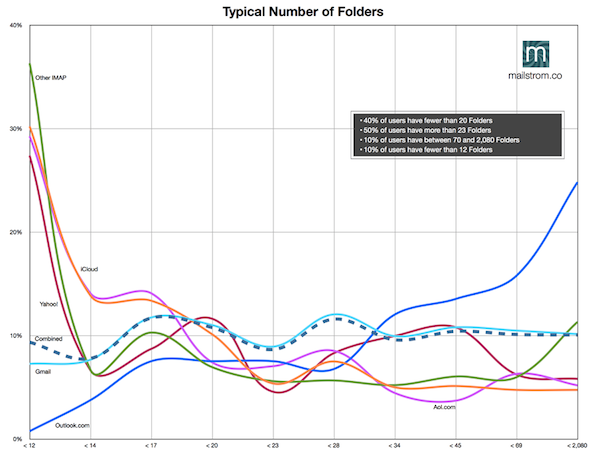Image resolution: width=600 pixels, height=458 pixels.
Task: Click the 20% y-axis label
Action: click(16, 232)
